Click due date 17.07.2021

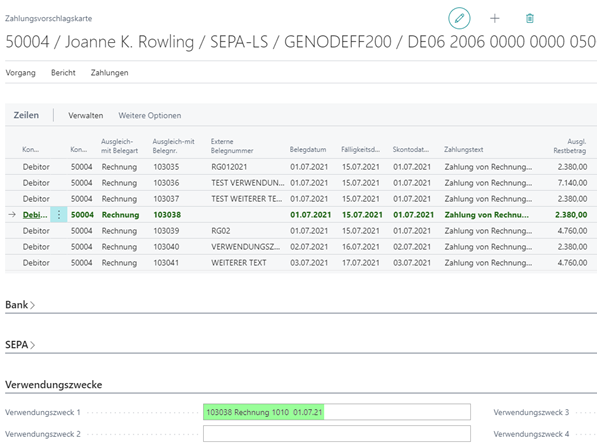click(361, 263)
